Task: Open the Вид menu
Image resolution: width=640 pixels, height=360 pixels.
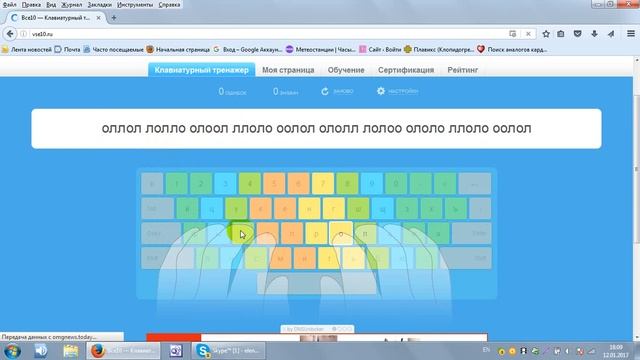Action: coord(51,5)
